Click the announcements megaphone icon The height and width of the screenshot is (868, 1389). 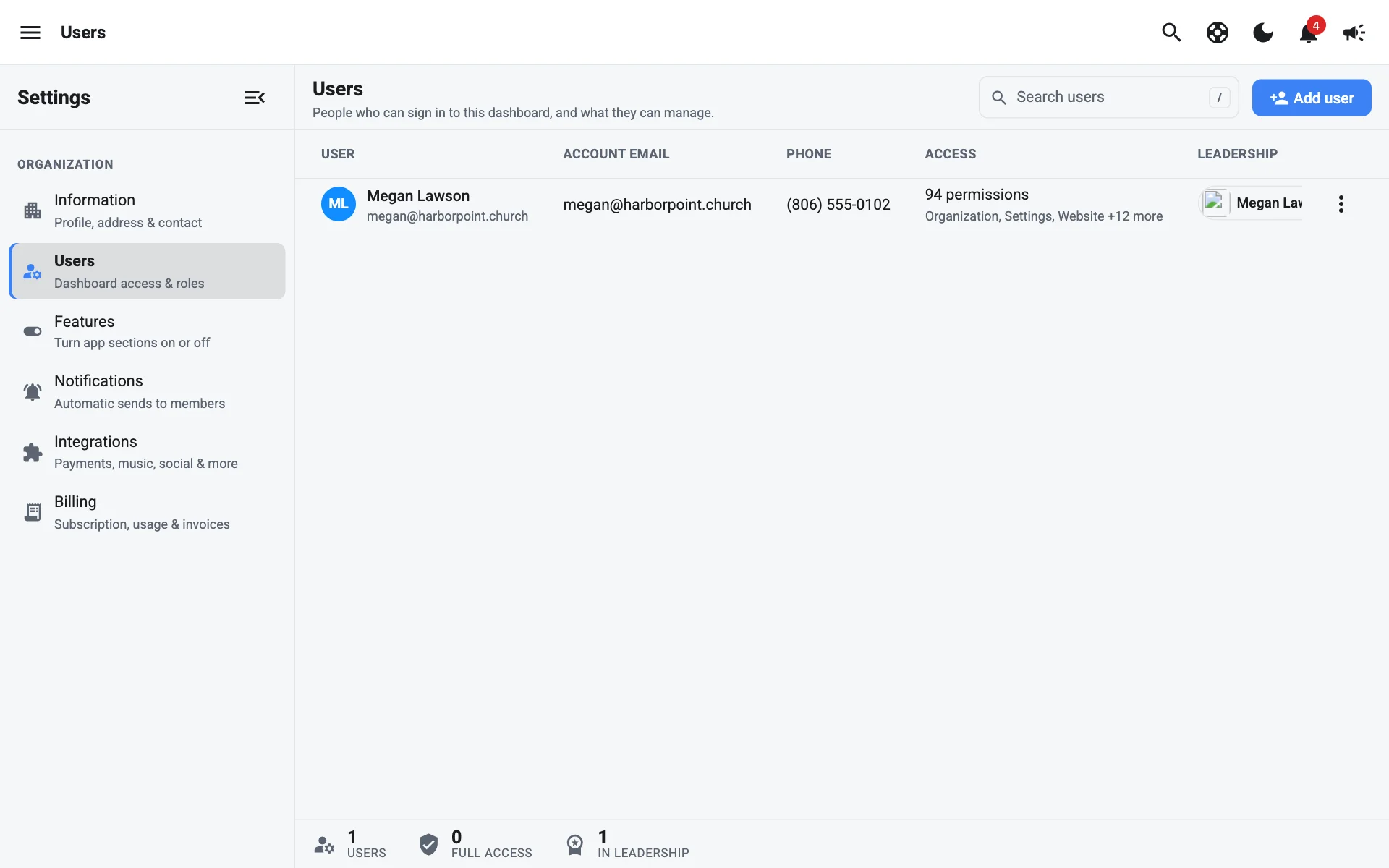pyautogui.click(x=1354, y=33)
